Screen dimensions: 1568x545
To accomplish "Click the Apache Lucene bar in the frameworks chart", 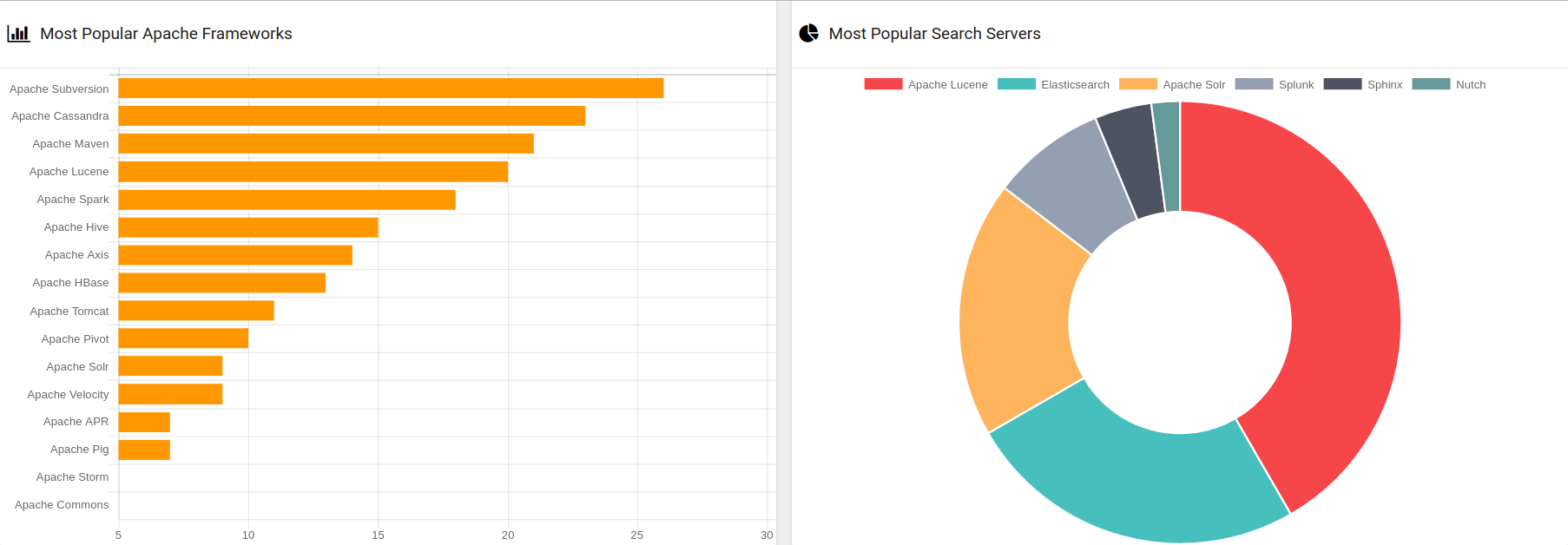I will point(313,172).
